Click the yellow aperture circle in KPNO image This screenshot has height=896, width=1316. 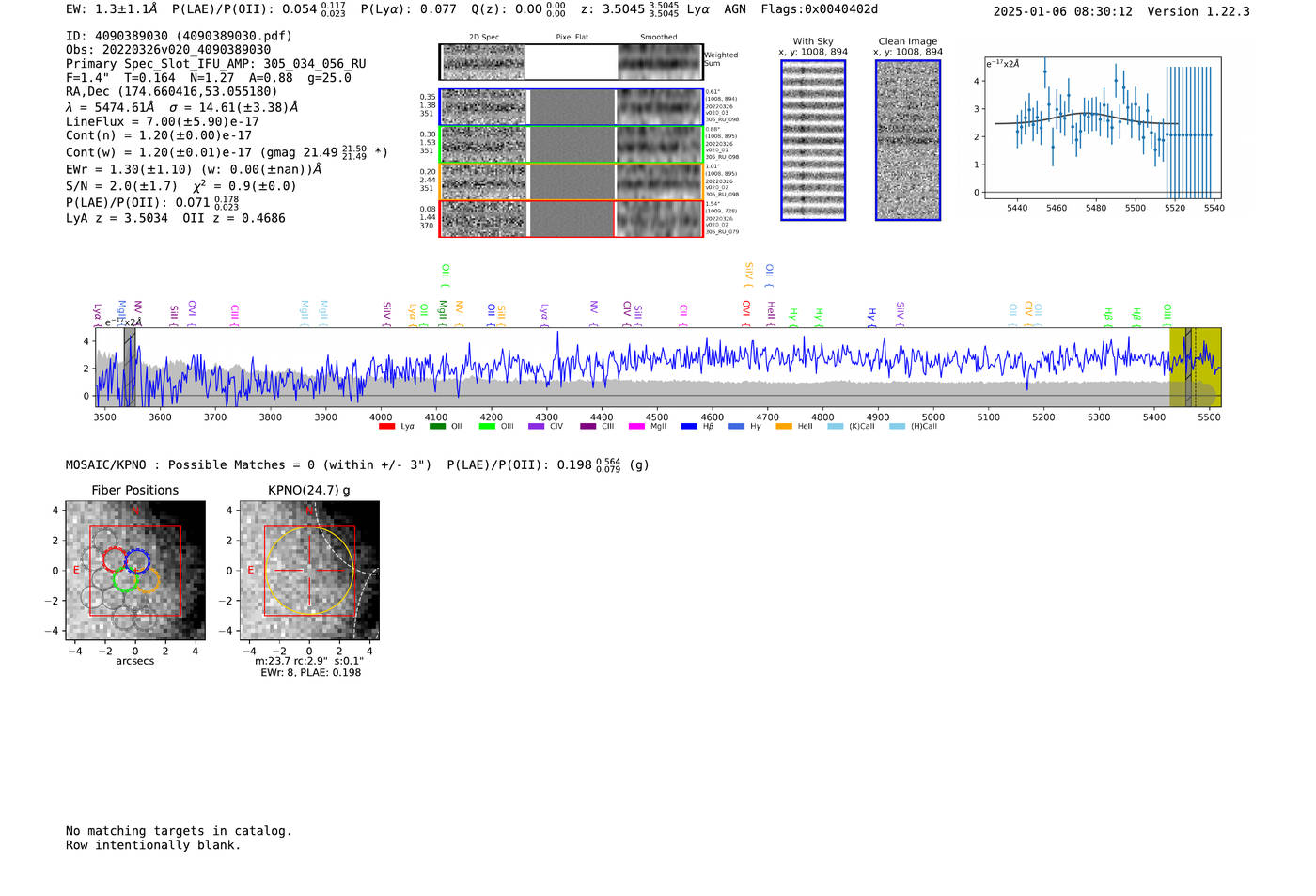309,571
